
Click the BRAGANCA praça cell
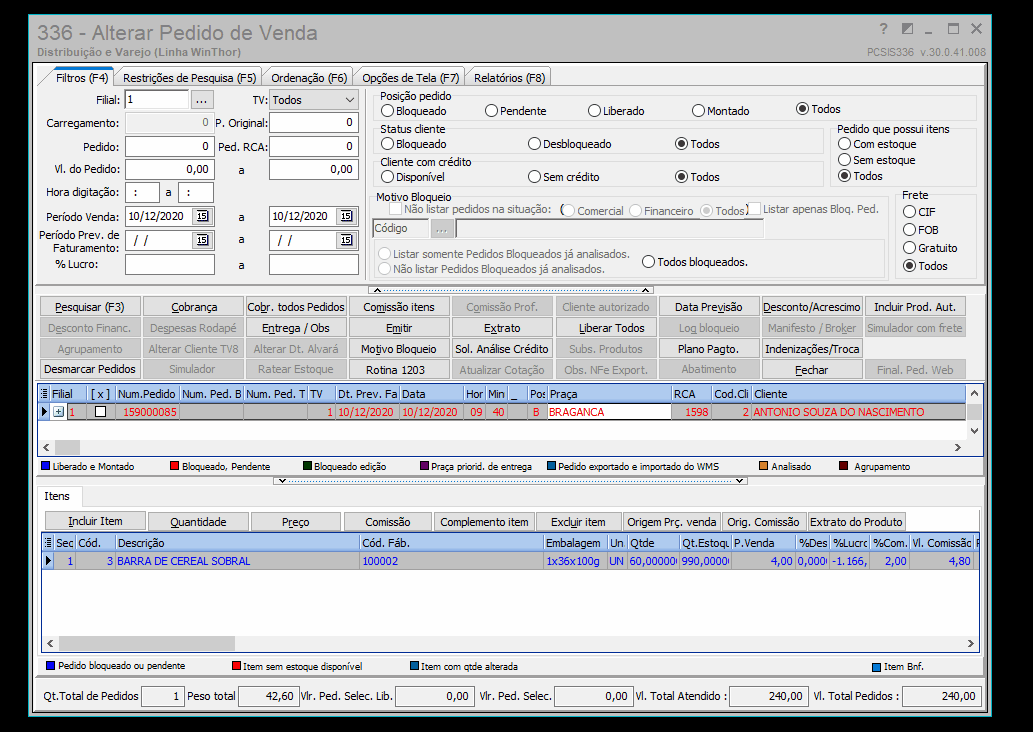point(609,412)
